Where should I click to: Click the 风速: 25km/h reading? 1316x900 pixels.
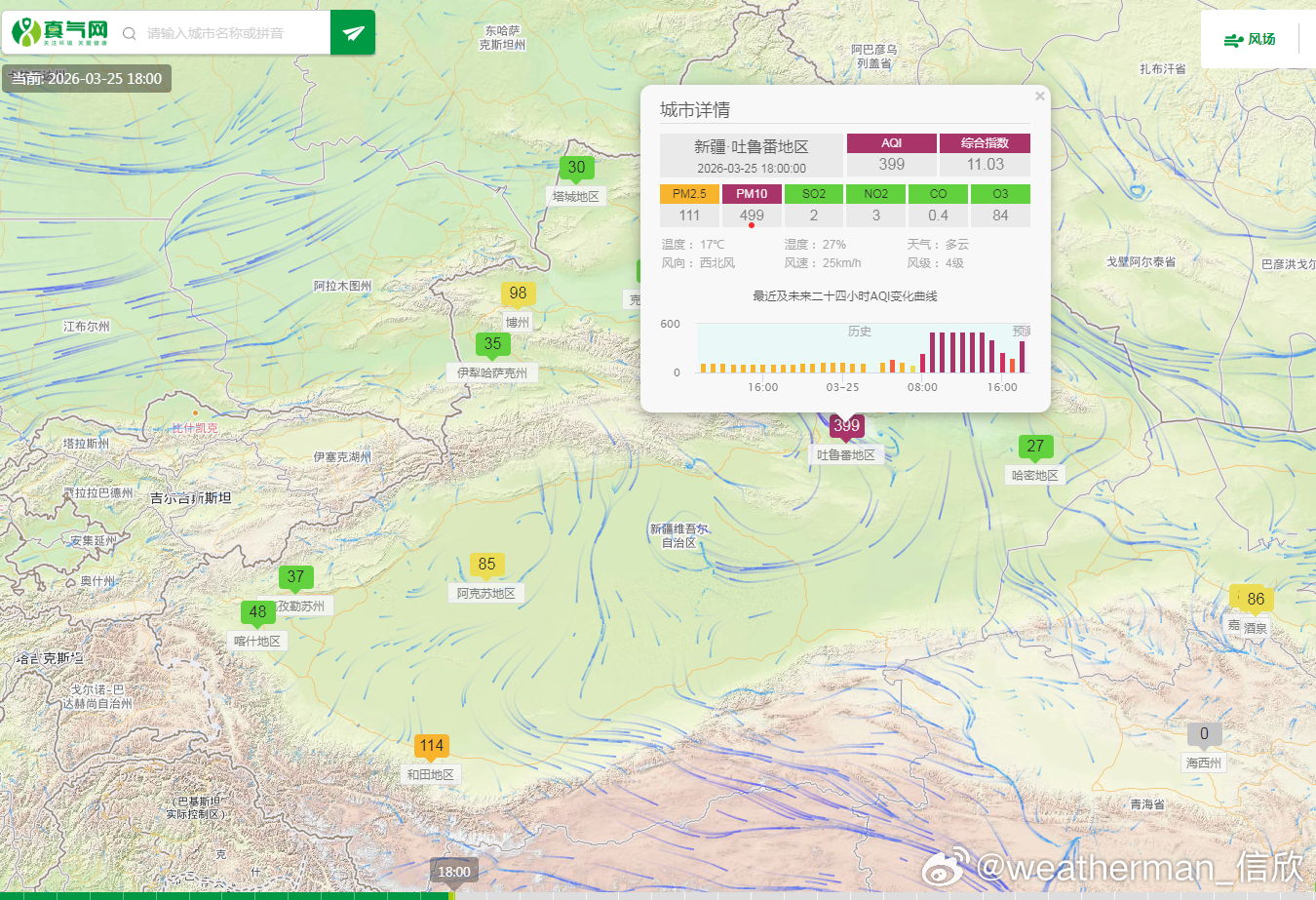pyautogui.click(x=823, y=263)
